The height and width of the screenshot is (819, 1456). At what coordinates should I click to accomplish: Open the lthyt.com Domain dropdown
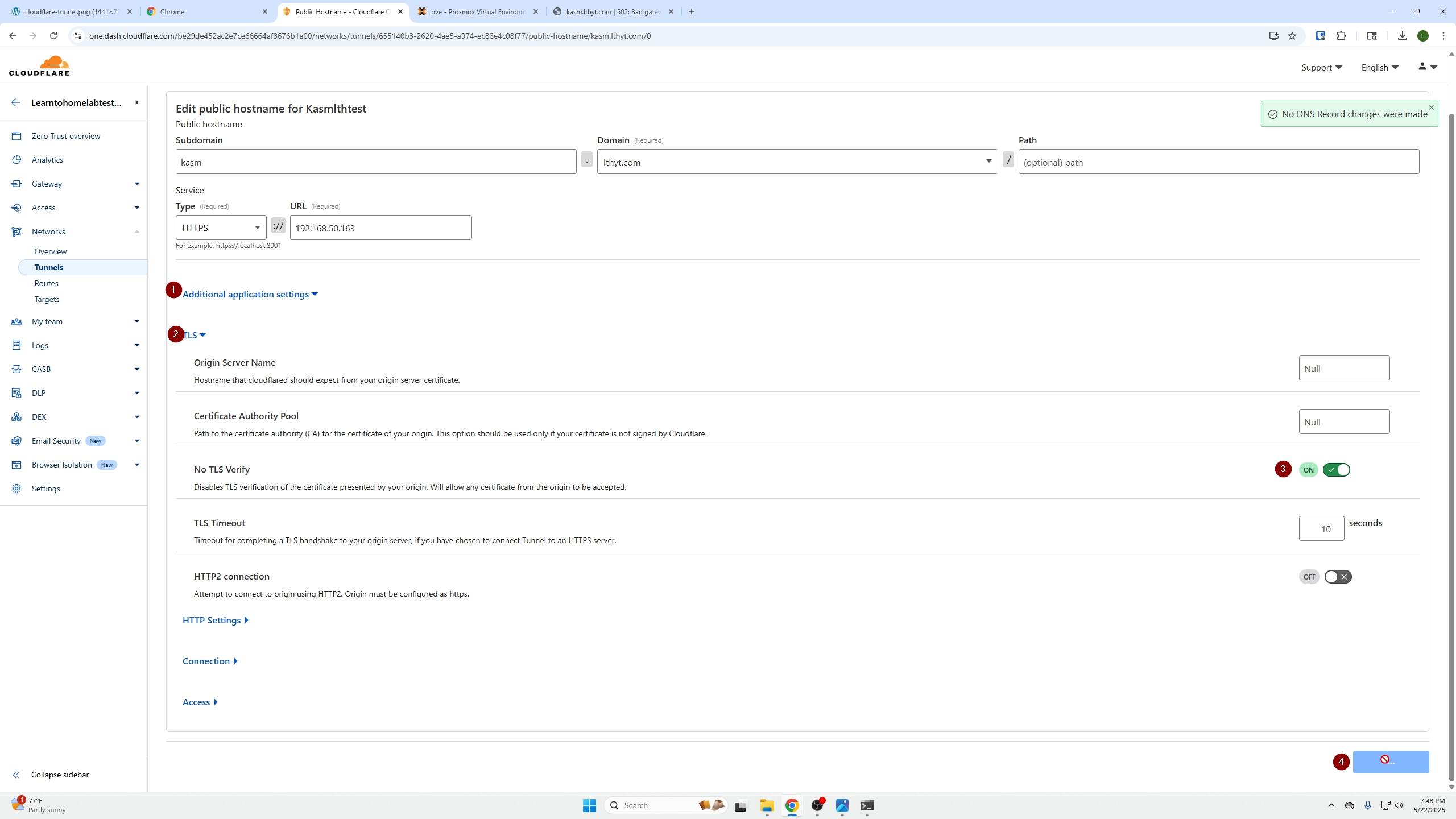(x=988, y=161)
